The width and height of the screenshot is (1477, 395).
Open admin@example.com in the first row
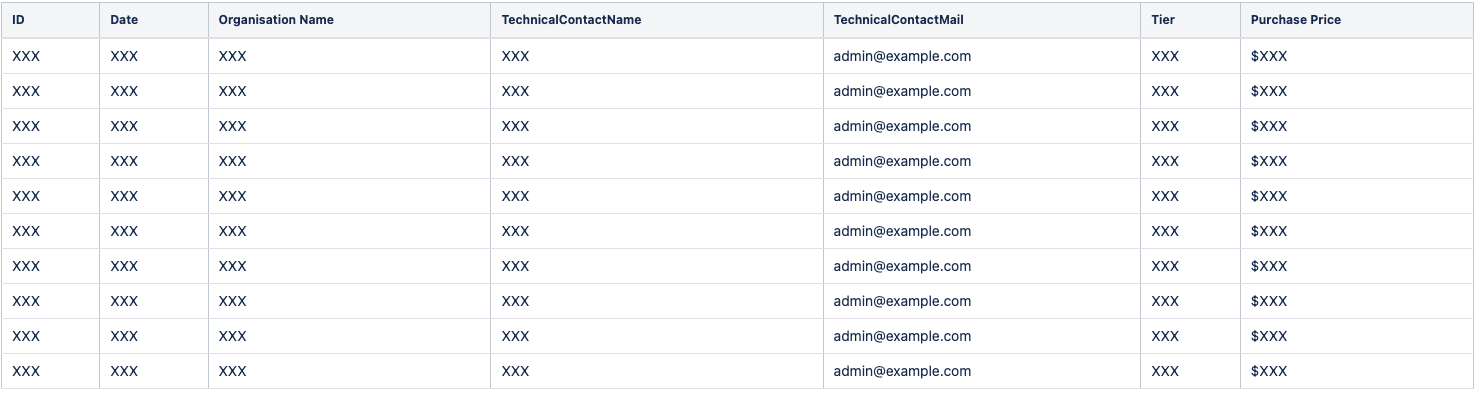click(902, 56)
